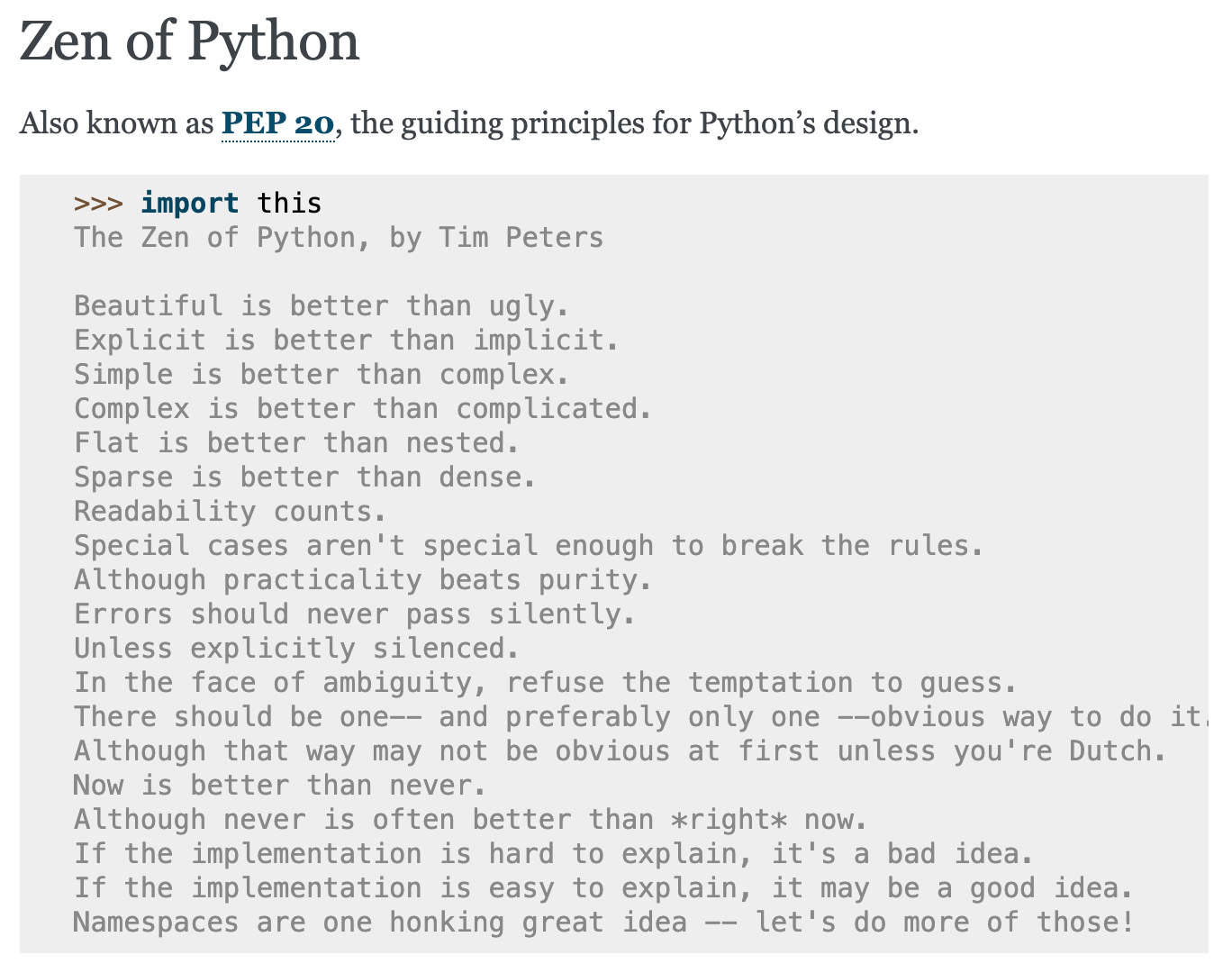The height and width of the screenshot is (973, 1232).
Task: Open the PEP 20 link
Action: coord(278,123)
